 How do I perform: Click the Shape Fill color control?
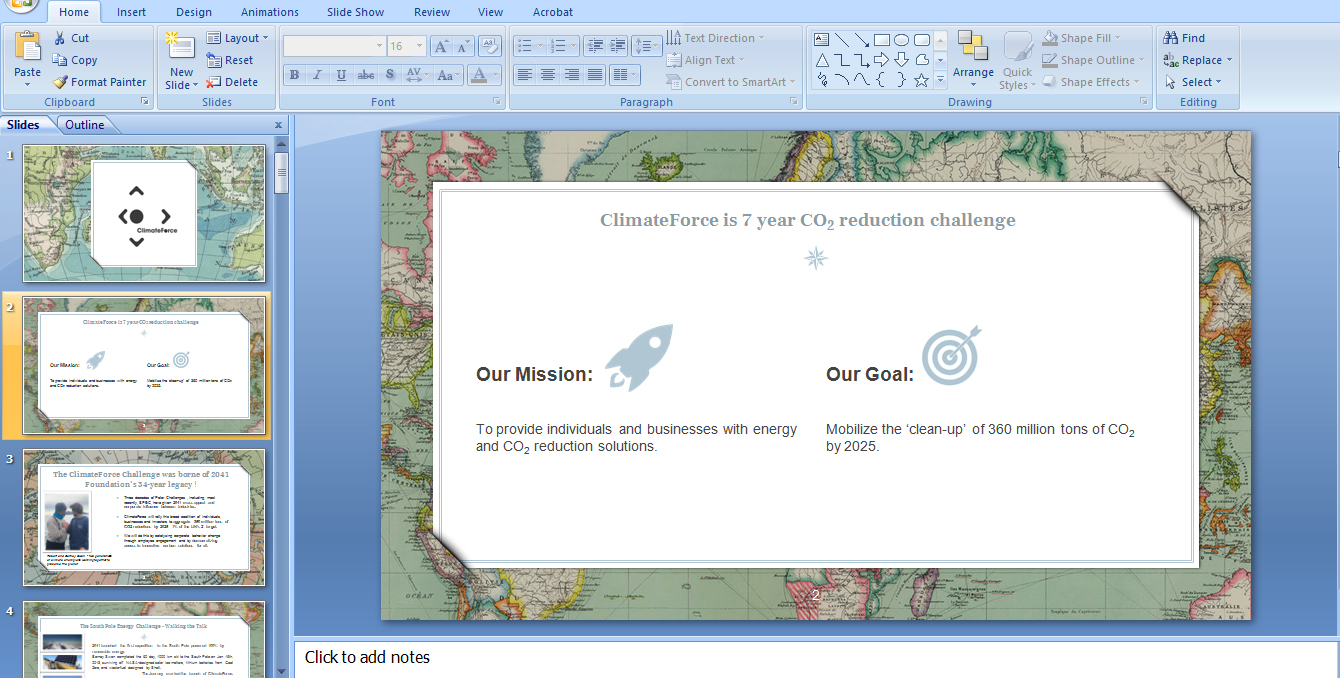[1082, 38]
